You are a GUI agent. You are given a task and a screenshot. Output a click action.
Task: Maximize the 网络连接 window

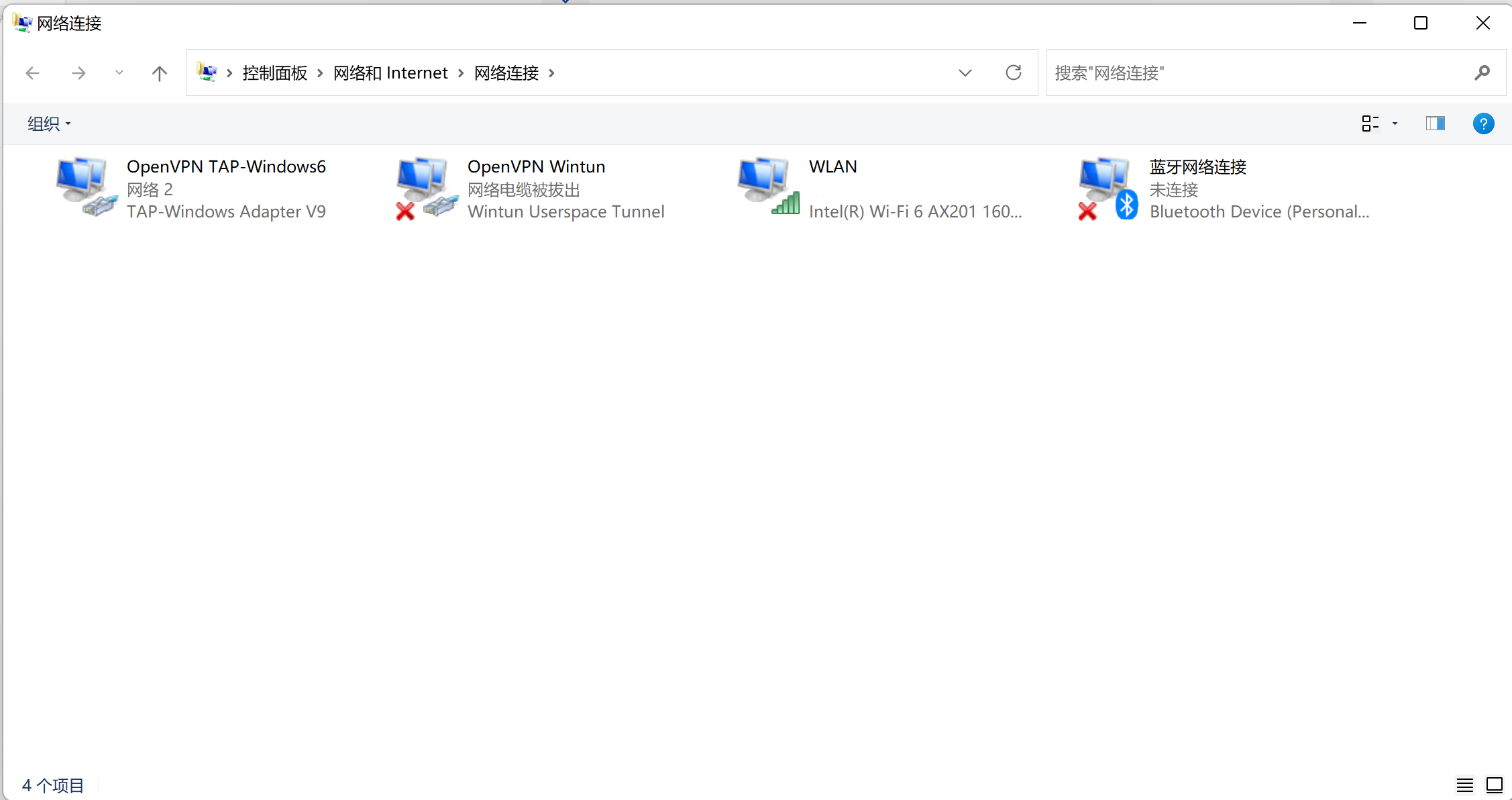(x=1421, y=23)
